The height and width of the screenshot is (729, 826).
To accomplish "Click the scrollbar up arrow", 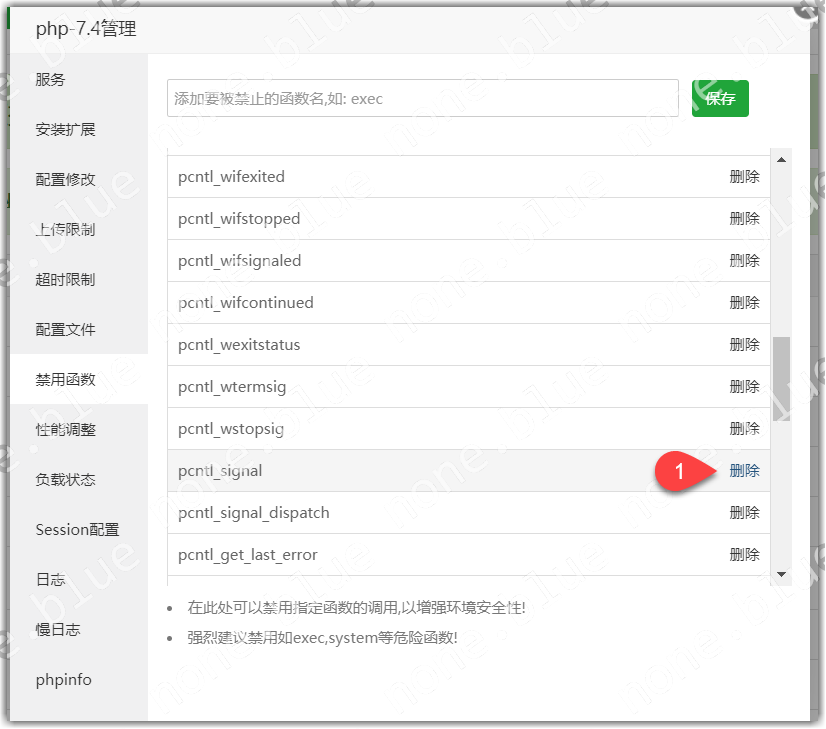I will pyautogui.click(x=782, y=160).
